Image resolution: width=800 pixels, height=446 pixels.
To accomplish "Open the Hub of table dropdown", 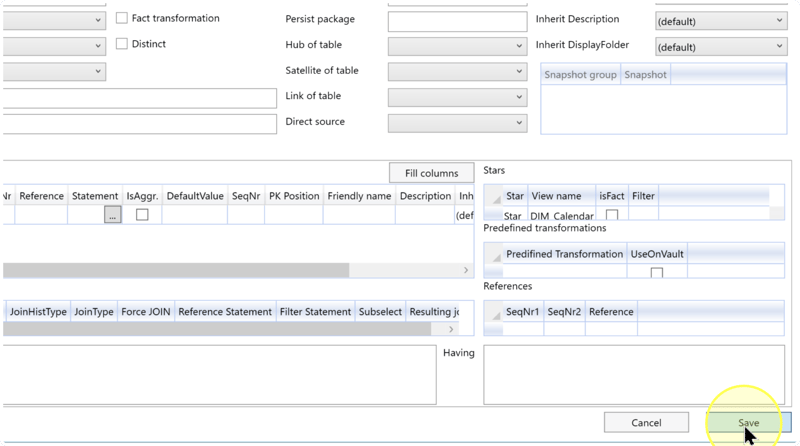I will [x=457, y=46].
